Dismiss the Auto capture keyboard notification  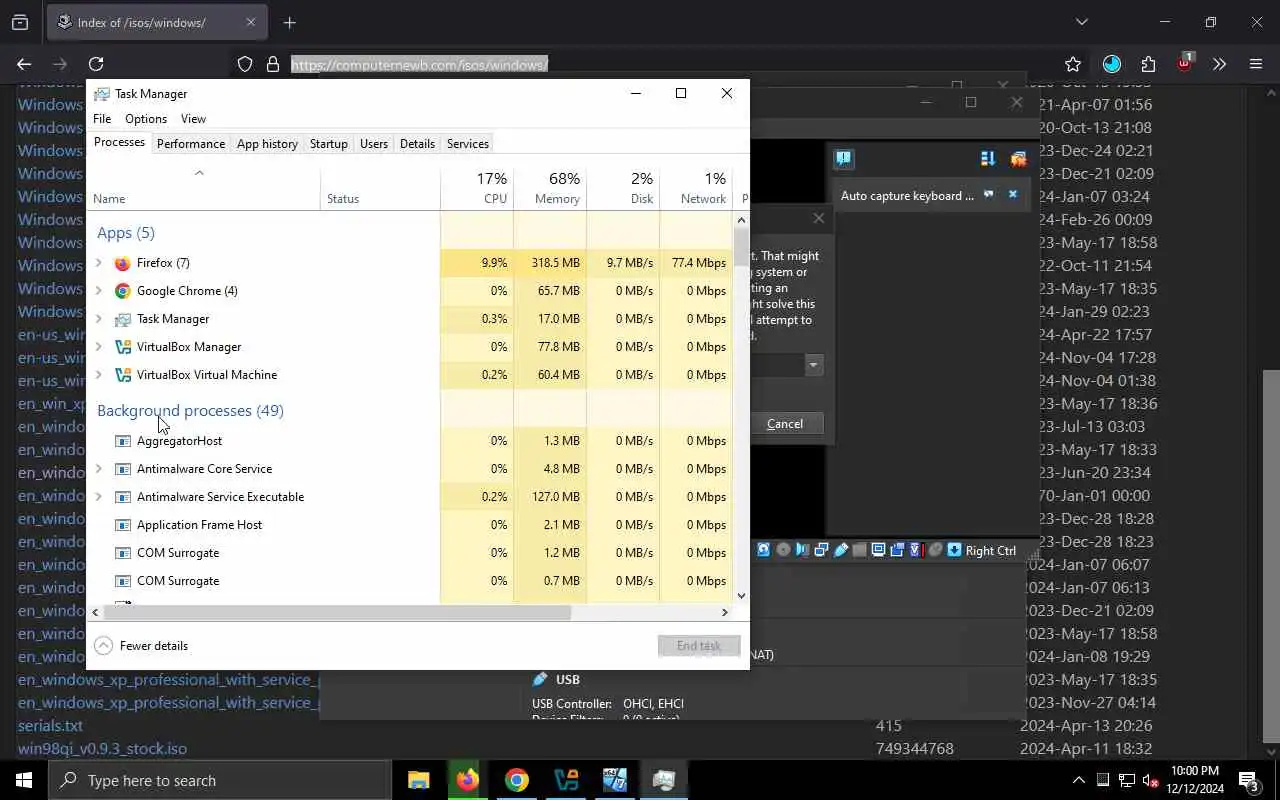[1012, 195]
